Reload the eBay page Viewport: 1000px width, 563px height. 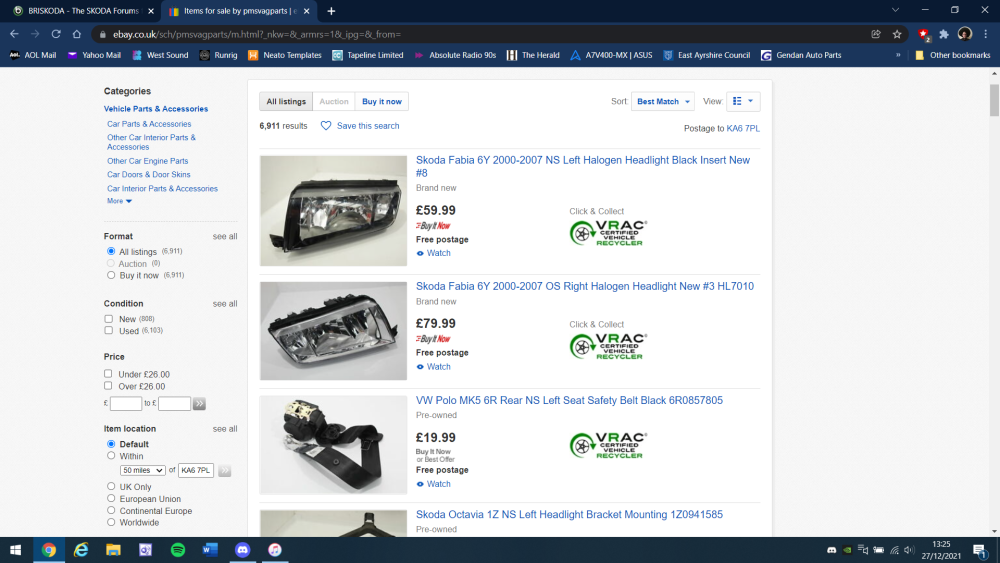pyautogui.click(x=56, y=34)
